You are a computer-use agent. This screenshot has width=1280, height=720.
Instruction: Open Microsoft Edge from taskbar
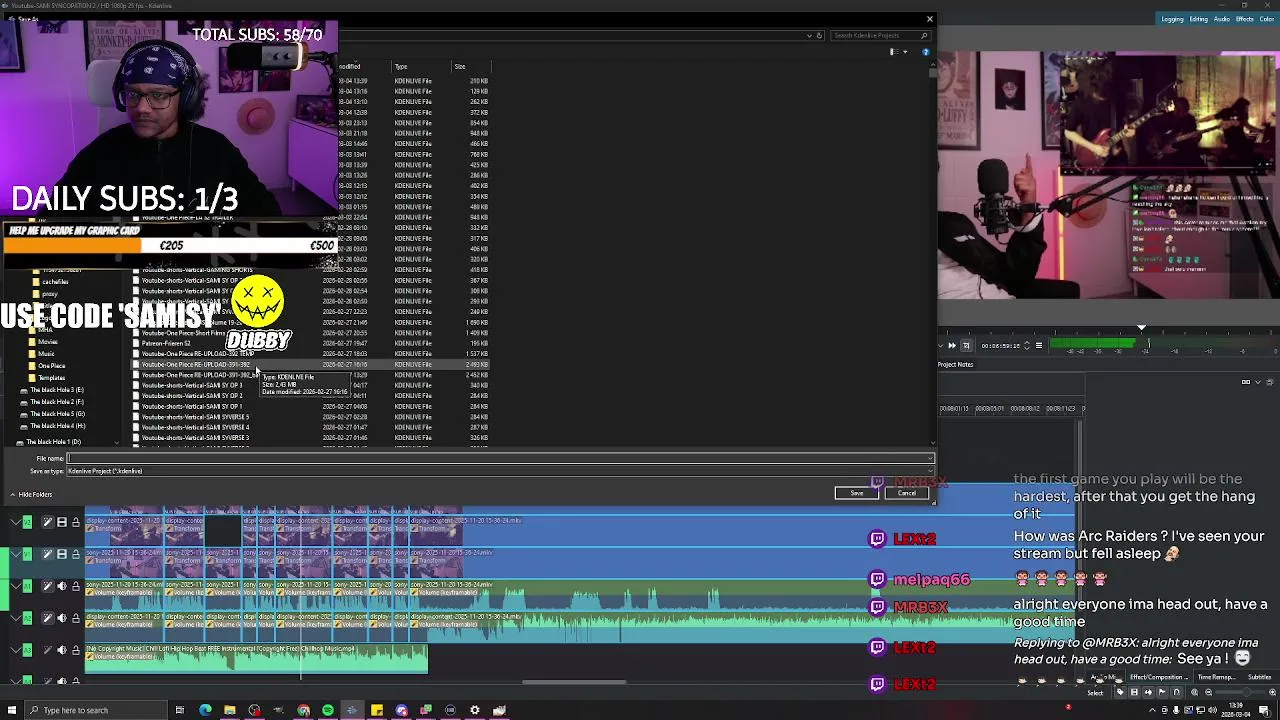point(205,710)
